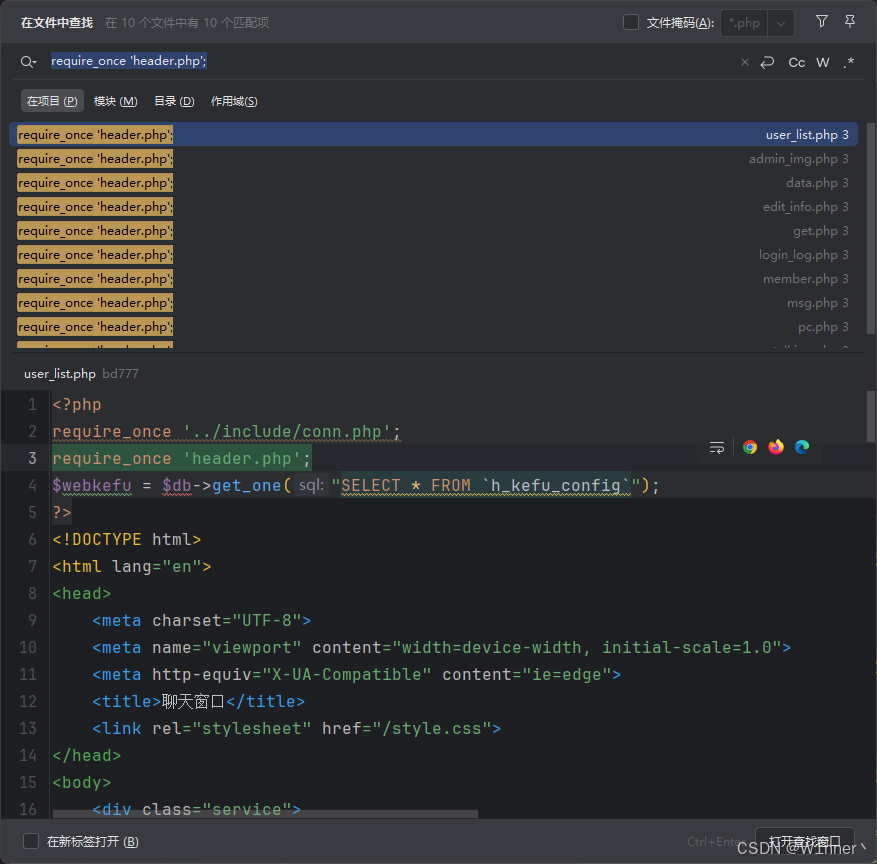
Task: Click line number 9 in gutter
Action: point(32,621)
